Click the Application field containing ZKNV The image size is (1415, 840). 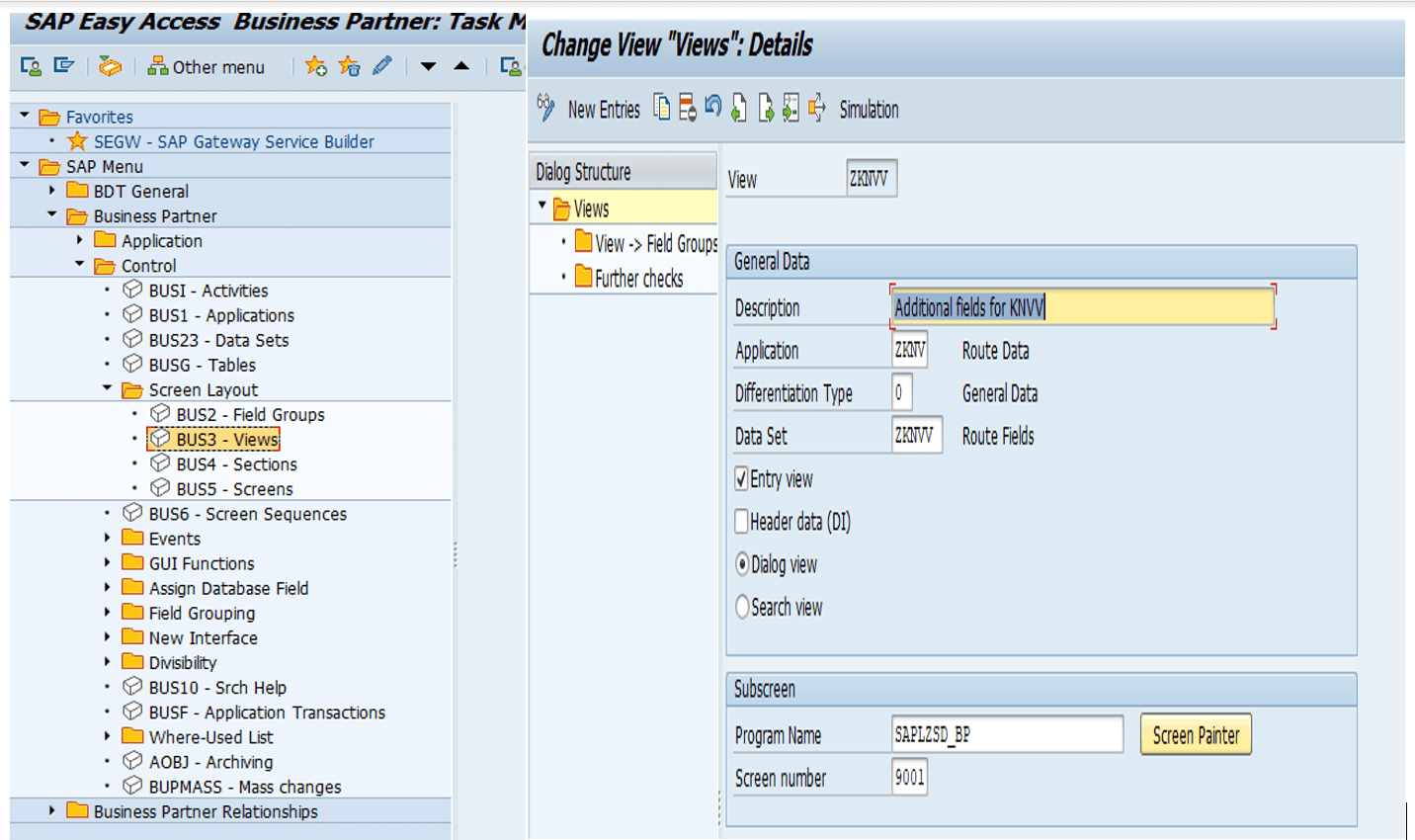click(x=909, y=350)
